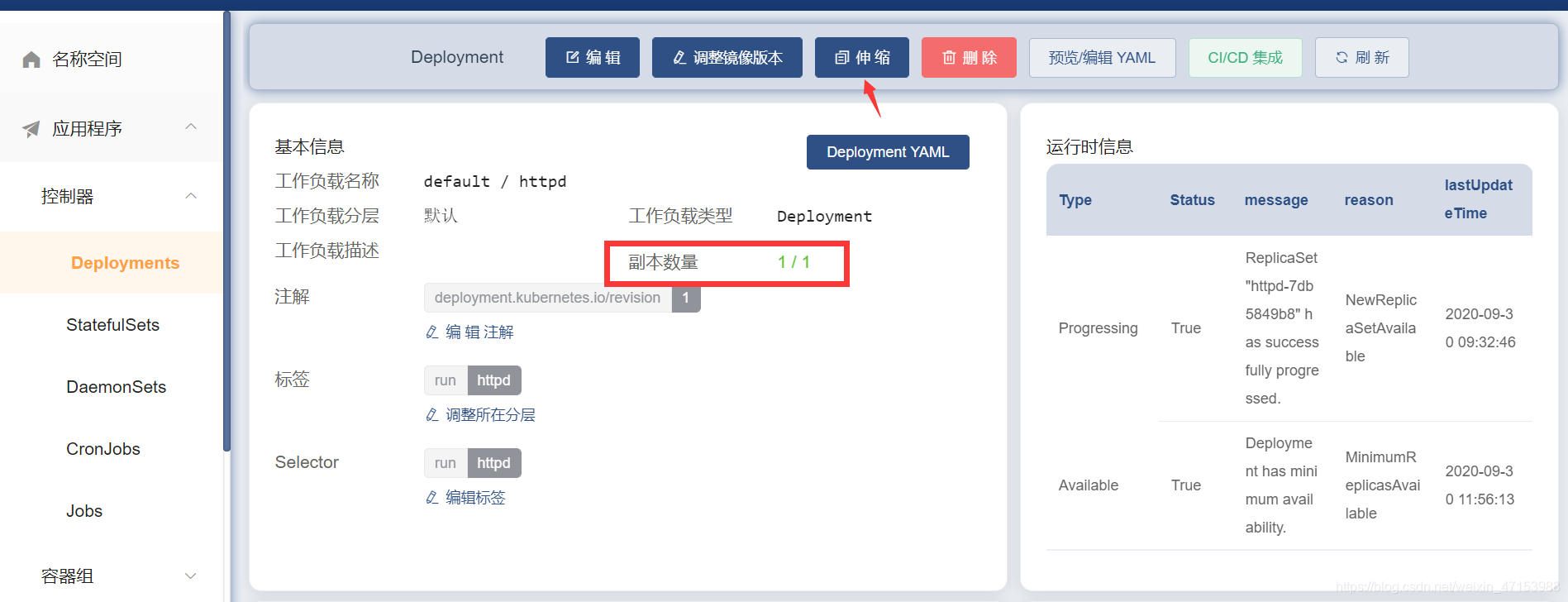Click the 1 / 1 replica count
This screenshot has width=1568, height=602.
(794, 262)
